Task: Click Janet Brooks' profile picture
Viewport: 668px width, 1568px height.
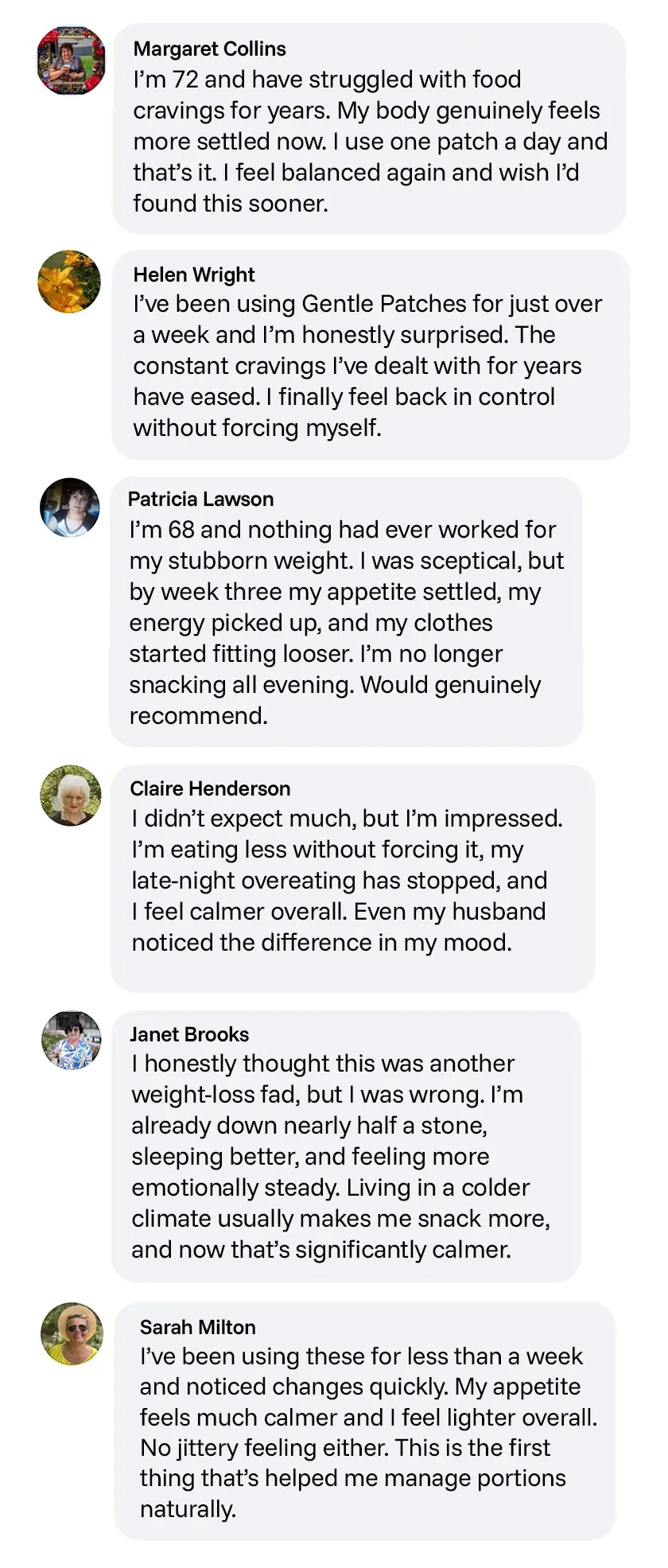Action: (72, 1040)
